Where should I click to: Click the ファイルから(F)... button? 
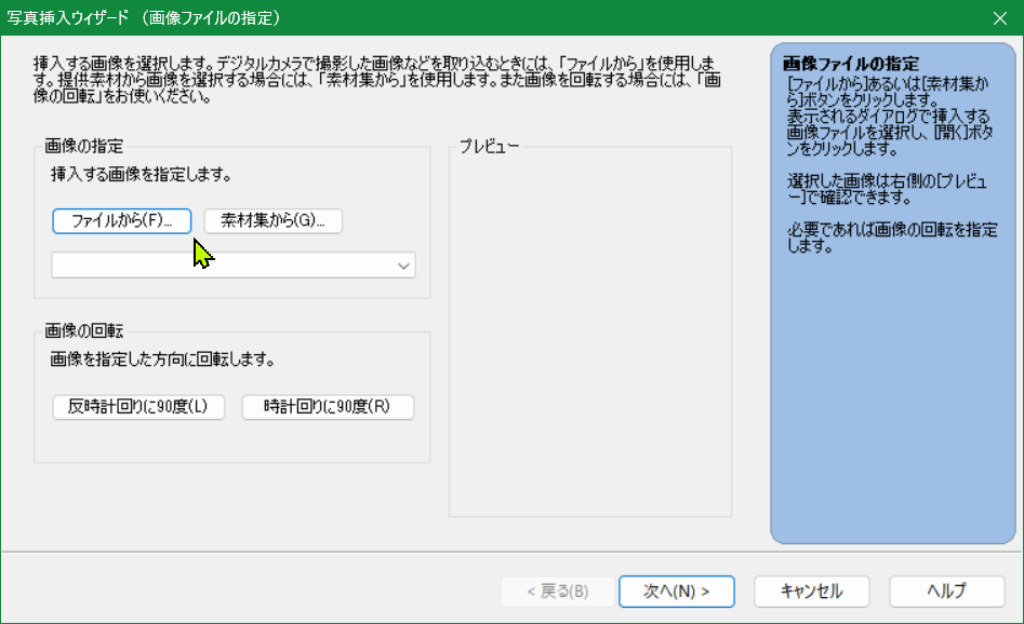[121, 221]
